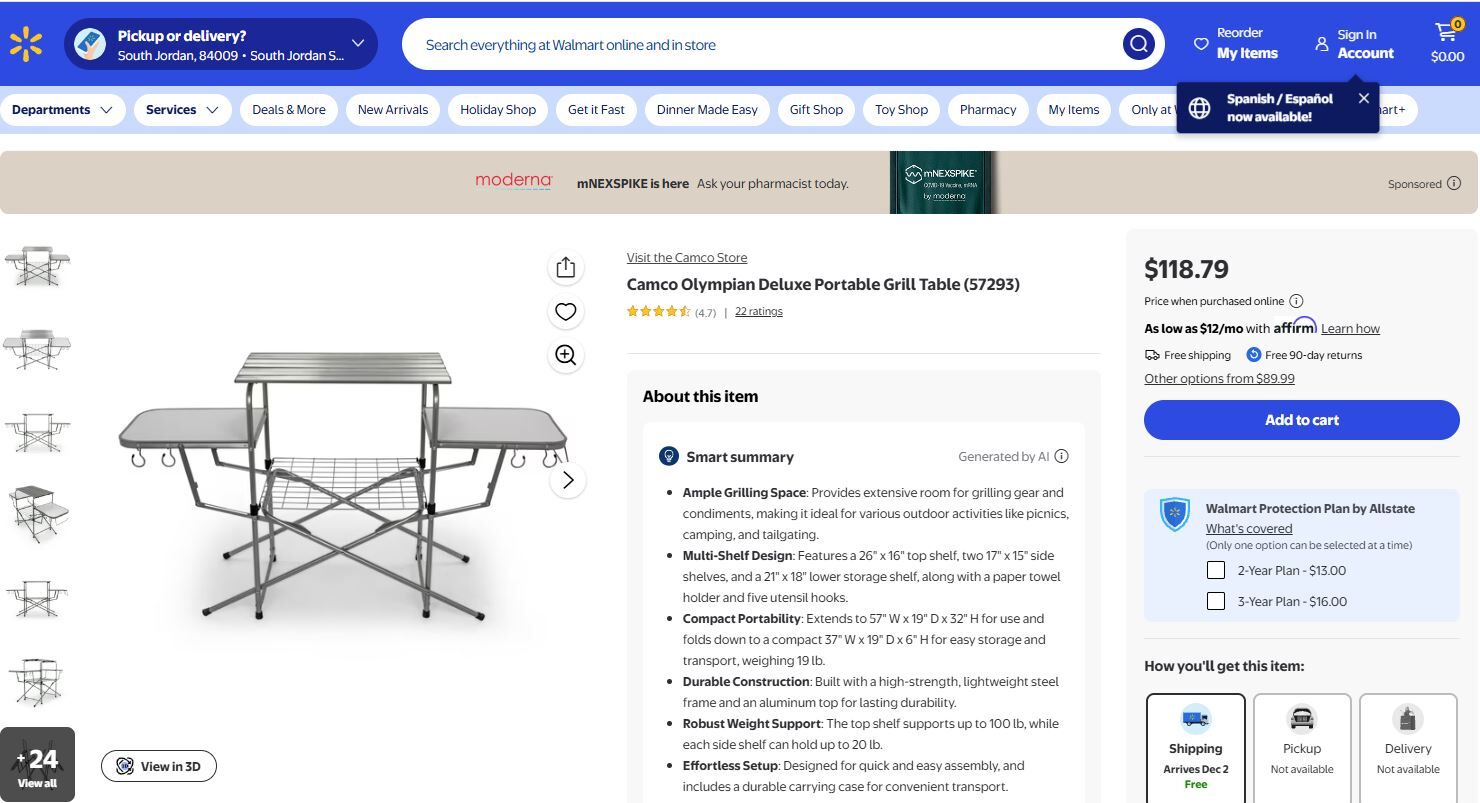Open the shopping cart icon
This screenshot has height=803, width=1480.
pyautogui.click(x=1447, y=44)
